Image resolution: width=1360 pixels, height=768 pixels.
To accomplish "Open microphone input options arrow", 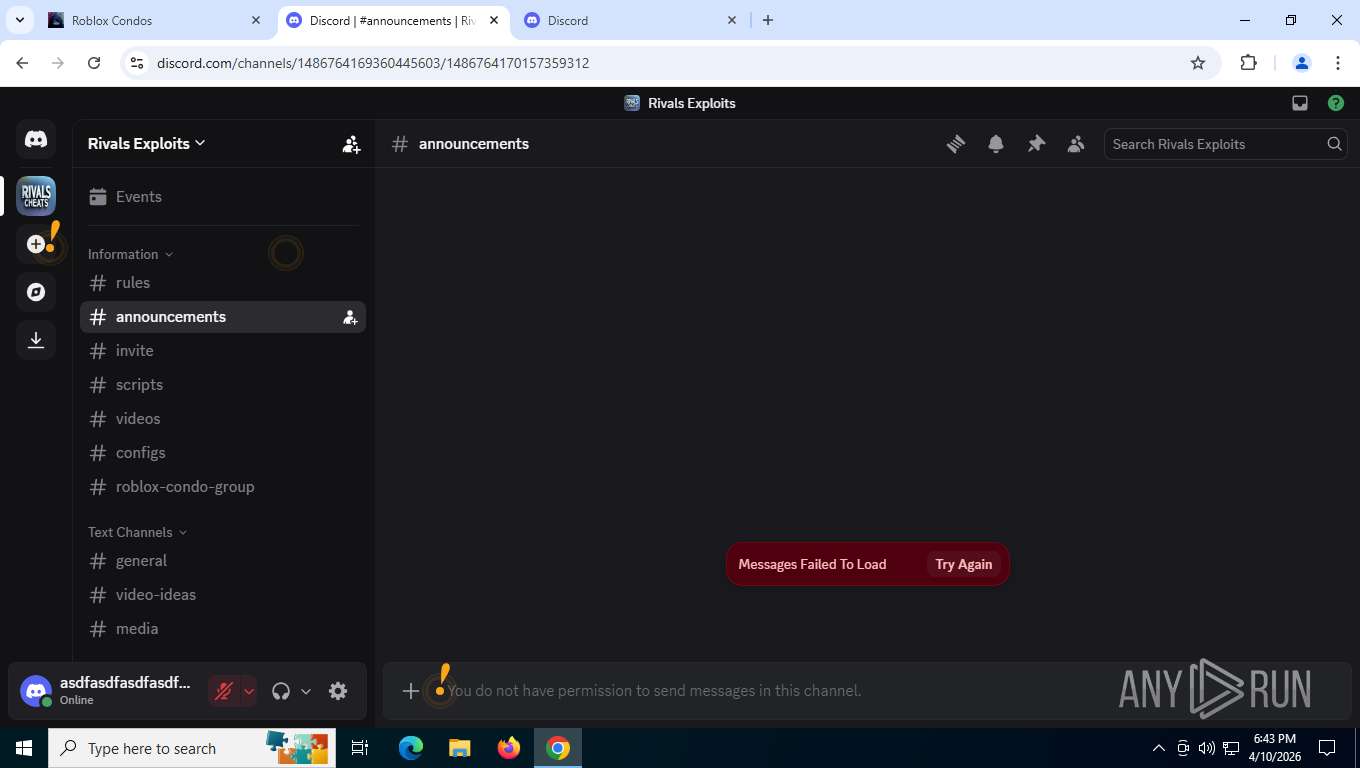I will (249, 691).
